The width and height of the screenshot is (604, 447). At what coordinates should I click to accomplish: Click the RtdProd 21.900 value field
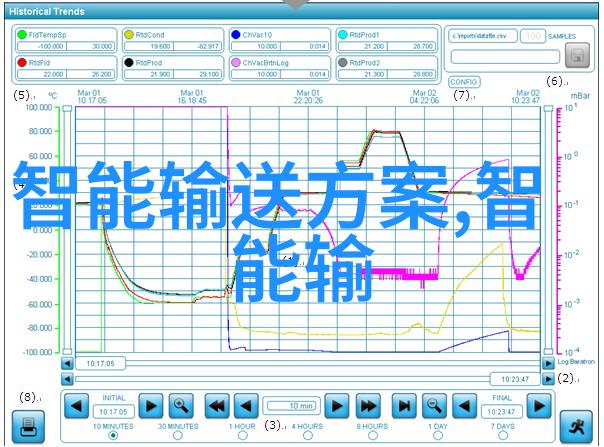tap(149, 74)
